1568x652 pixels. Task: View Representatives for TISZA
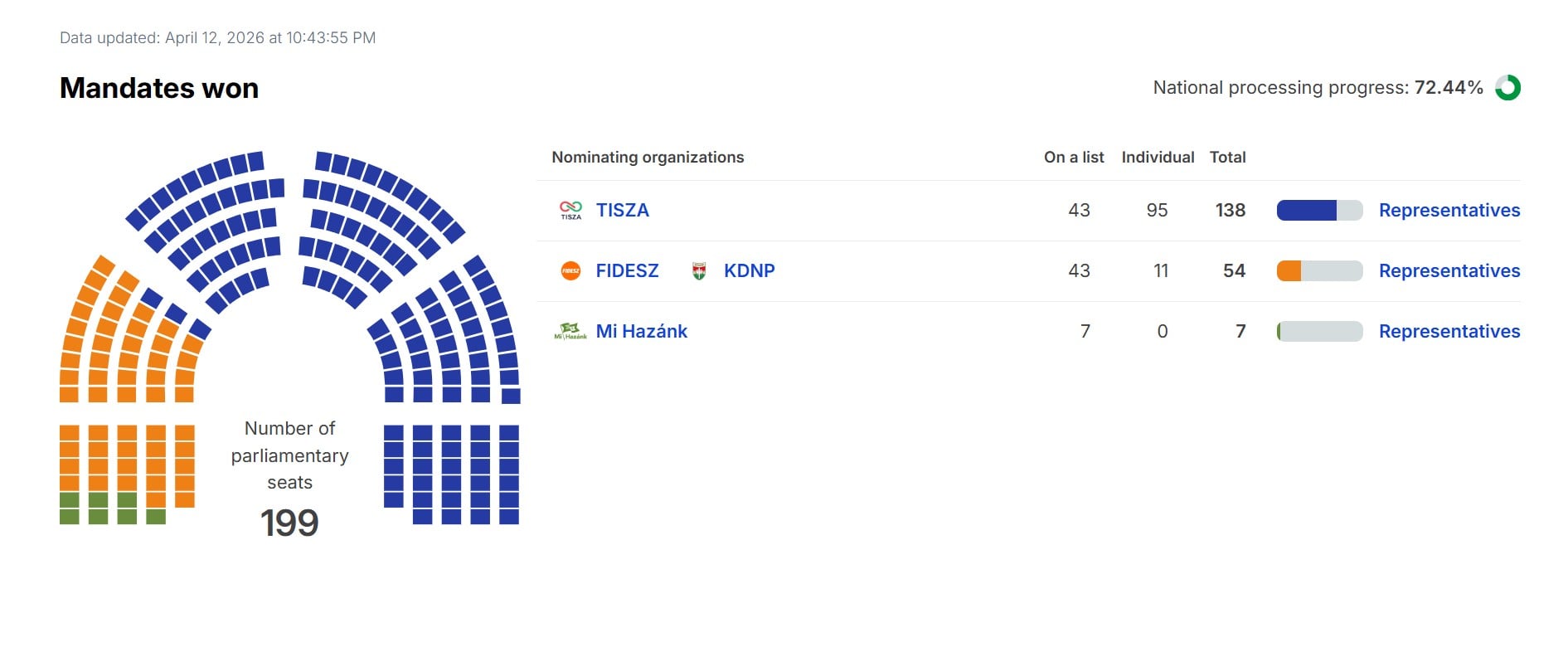tap(1449, 211)
